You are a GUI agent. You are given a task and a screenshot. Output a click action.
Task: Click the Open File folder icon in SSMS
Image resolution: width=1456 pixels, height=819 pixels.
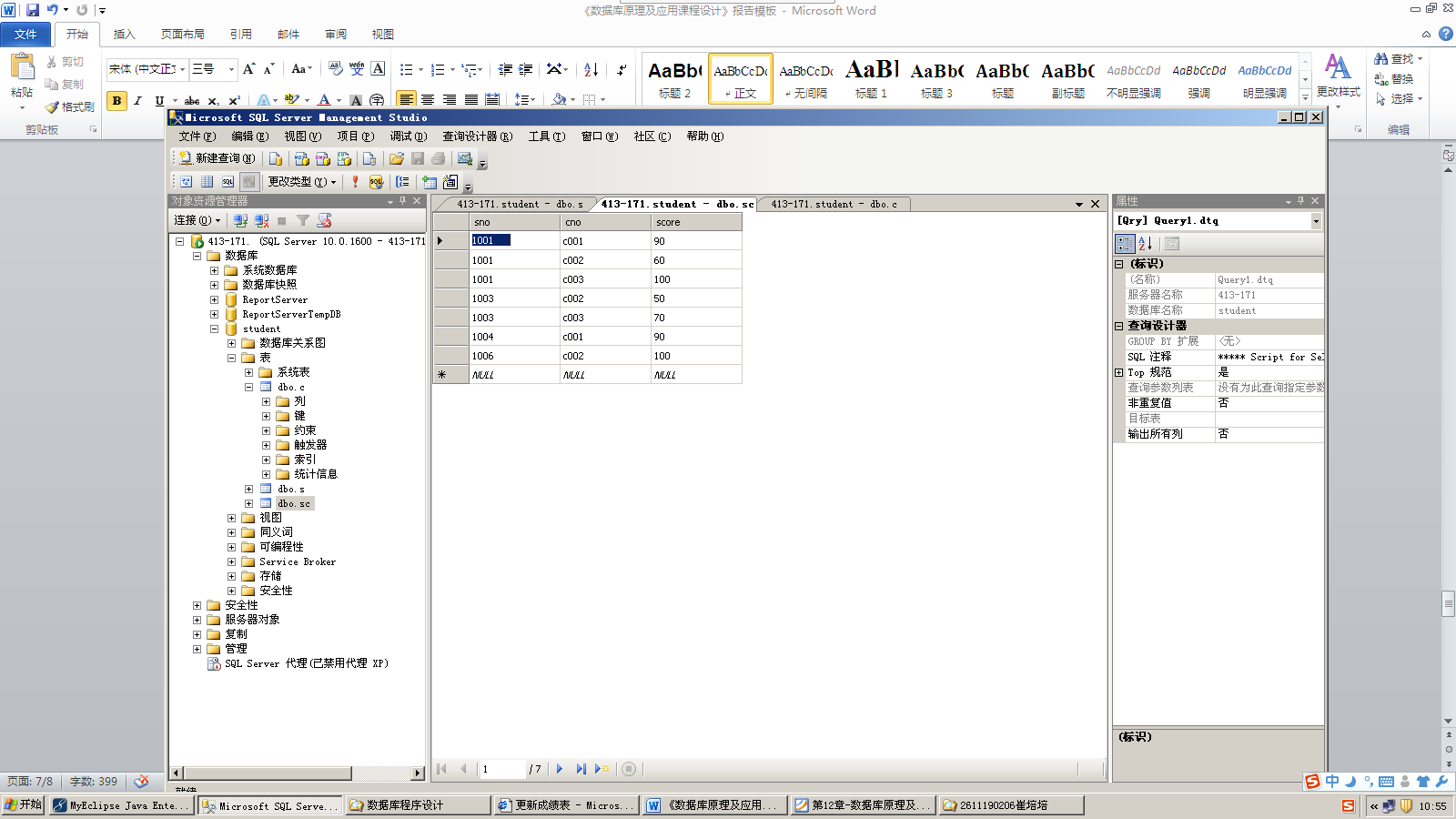397,158
